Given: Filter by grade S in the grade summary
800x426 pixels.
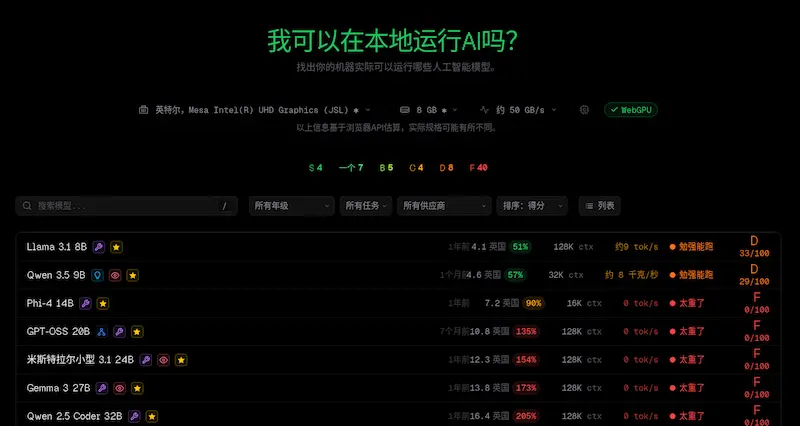Looking at the screenshot, I should pyautogui.click(x=316, y=168).
